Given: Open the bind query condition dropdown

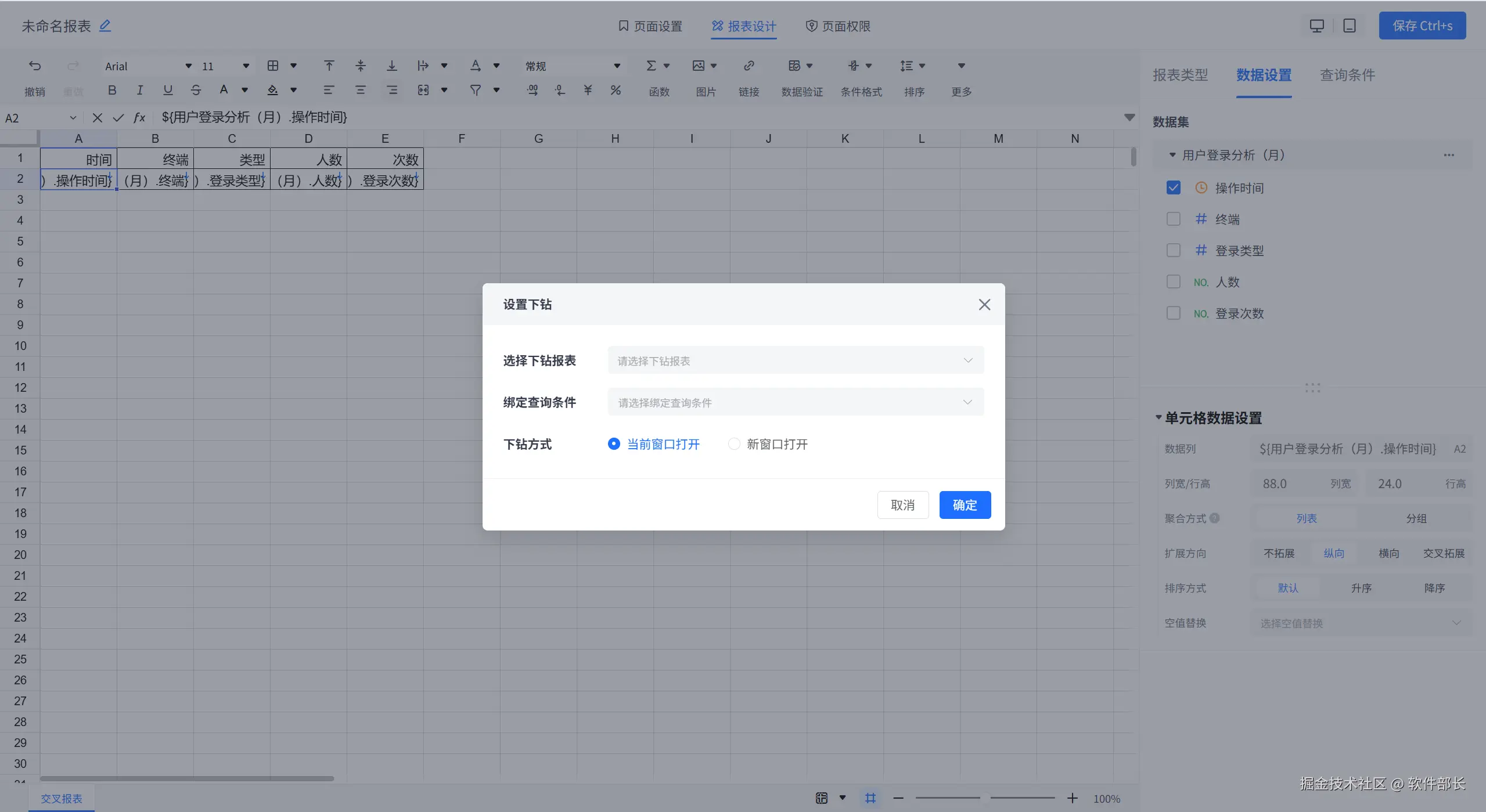Looking at the screenshot, I should (796, 402).
